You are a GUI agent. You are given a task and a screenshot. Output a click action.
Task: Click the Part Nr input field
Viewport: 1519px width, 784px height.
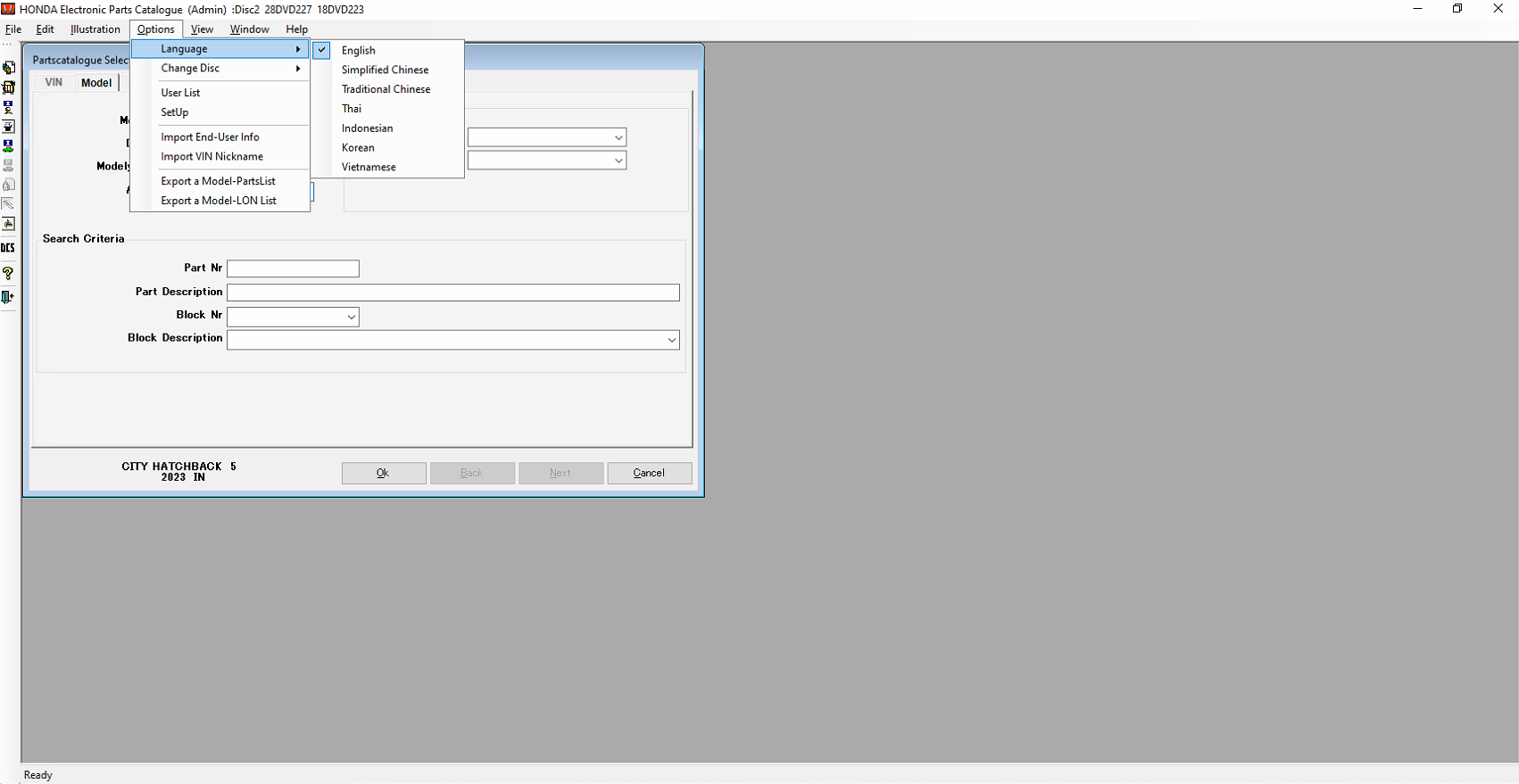point(293,268)
